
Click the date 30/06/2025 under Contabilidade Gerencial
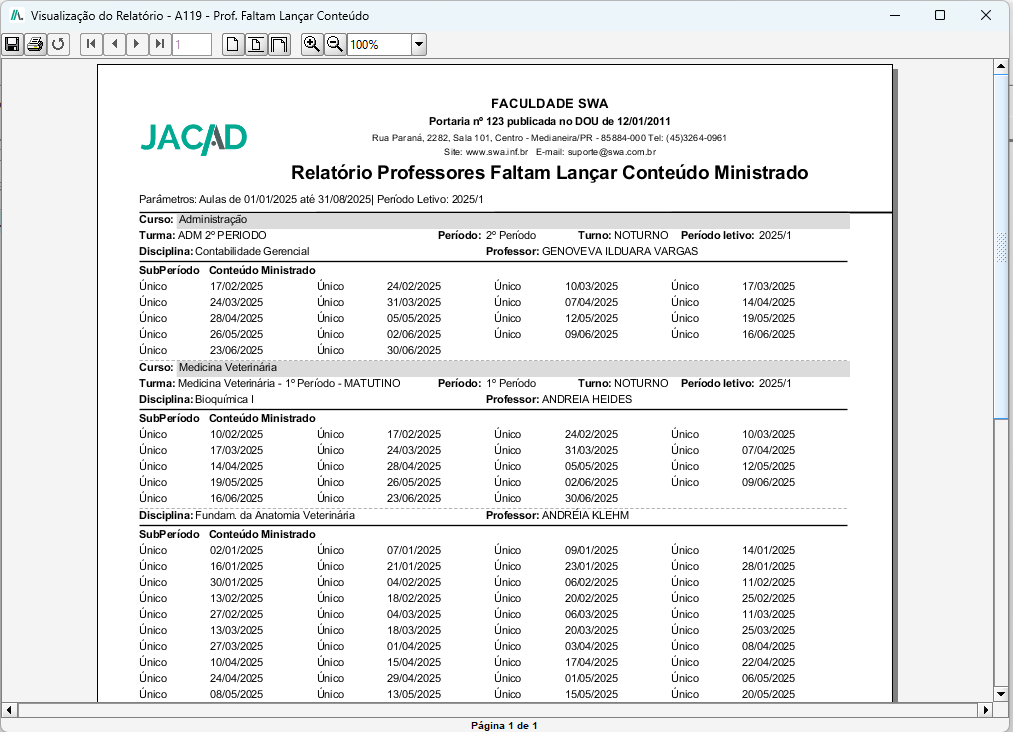(x=414, y=350)
